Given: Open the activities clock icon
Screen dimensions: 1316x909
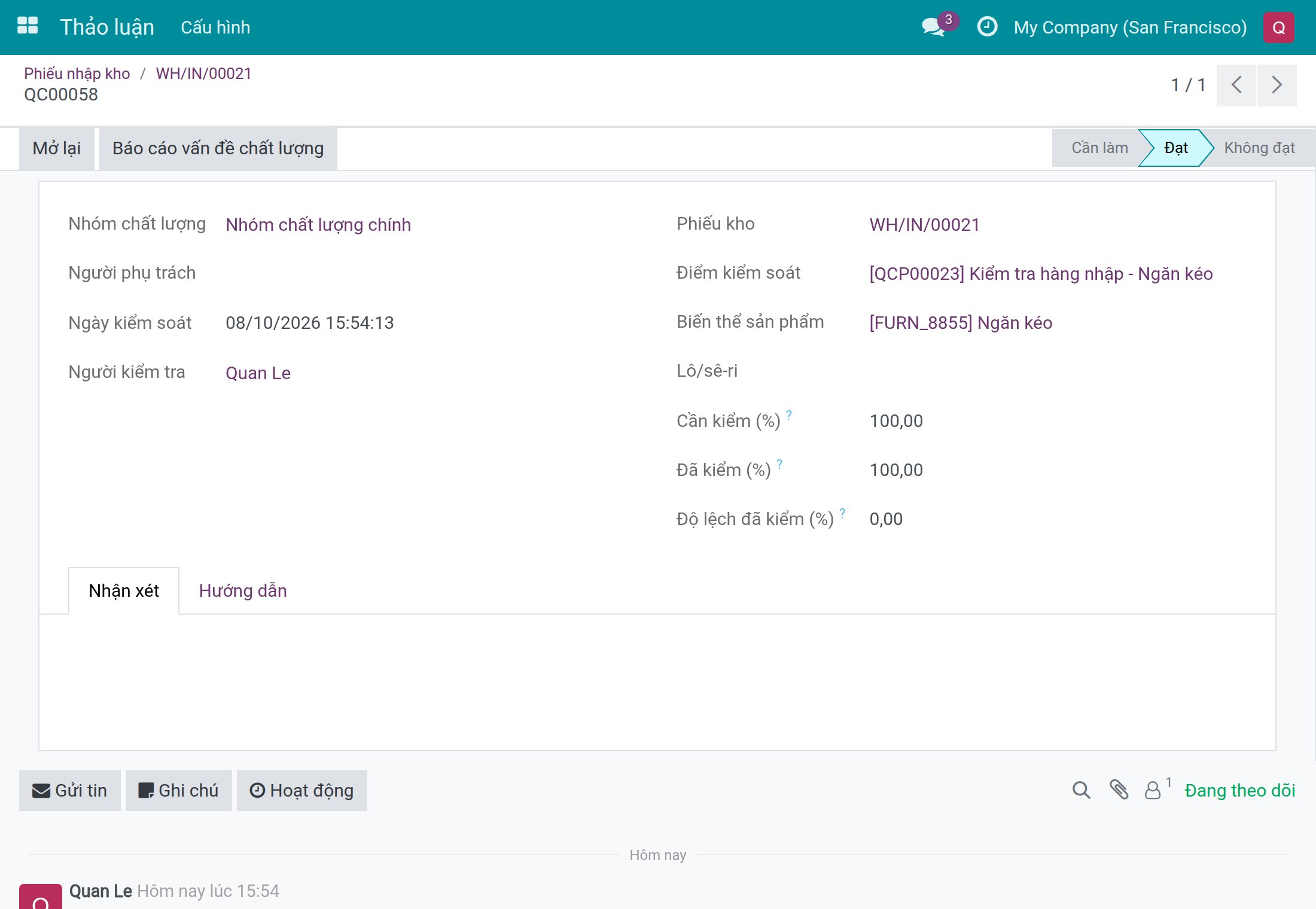Looking at the screenshot, I should click(x=987, y=26).
